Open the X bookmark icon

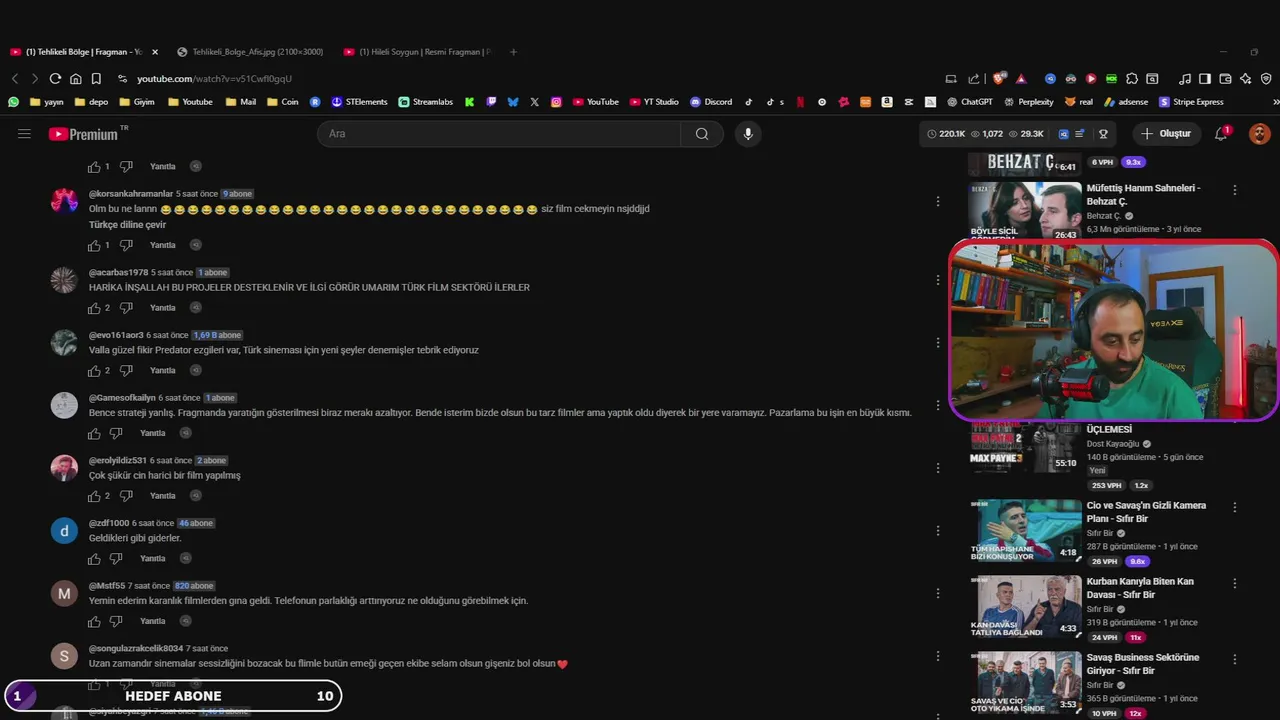[535, 102]
